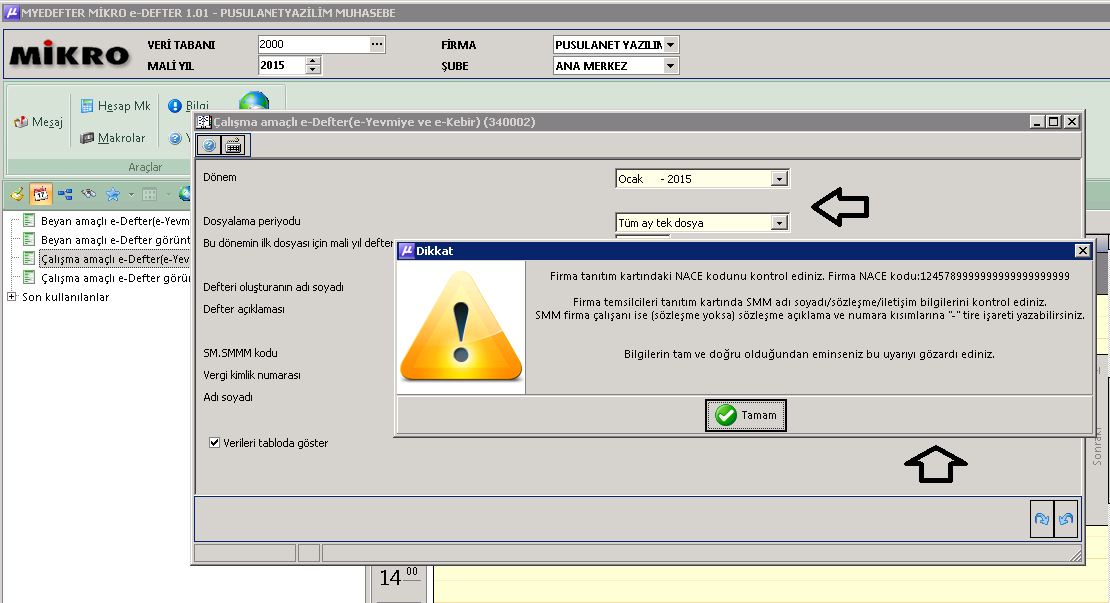This screenshot has width=1110, height=603.
Task: Click the blue question mark icon under Bilgi
Action: coord(175,138)
